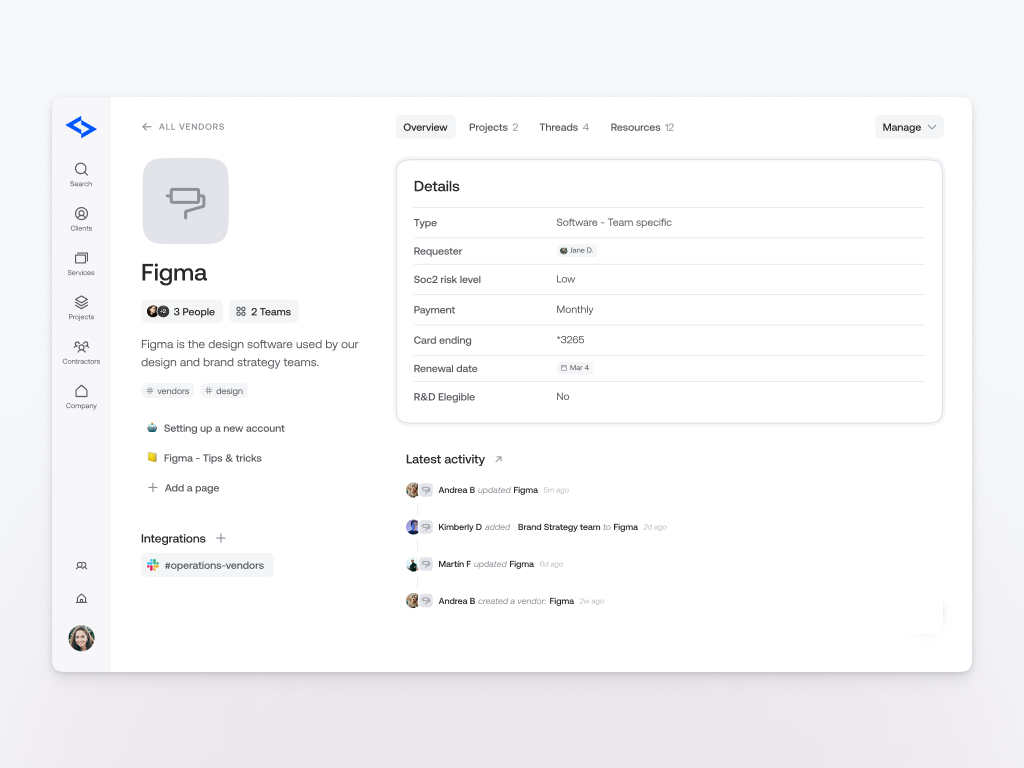The height and width of the screenshot is (768, 1024).
Task: Click the Mar 4 renewal date chip
Action: (x=575, y=368)
